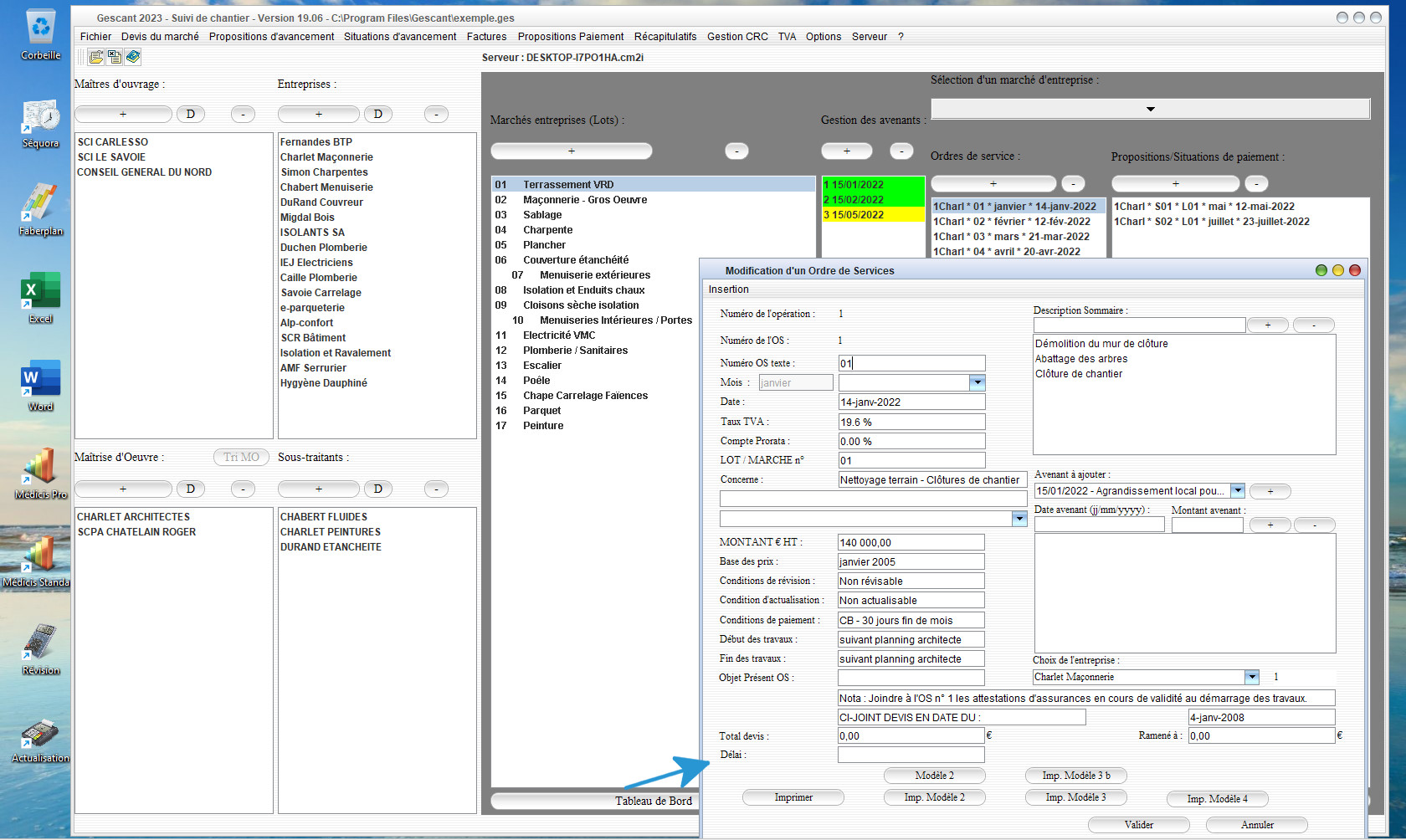Select the green avenant 1 15/01/2022
The height and width of the screenshot is (840, 1406).
[x=874, y=185]
